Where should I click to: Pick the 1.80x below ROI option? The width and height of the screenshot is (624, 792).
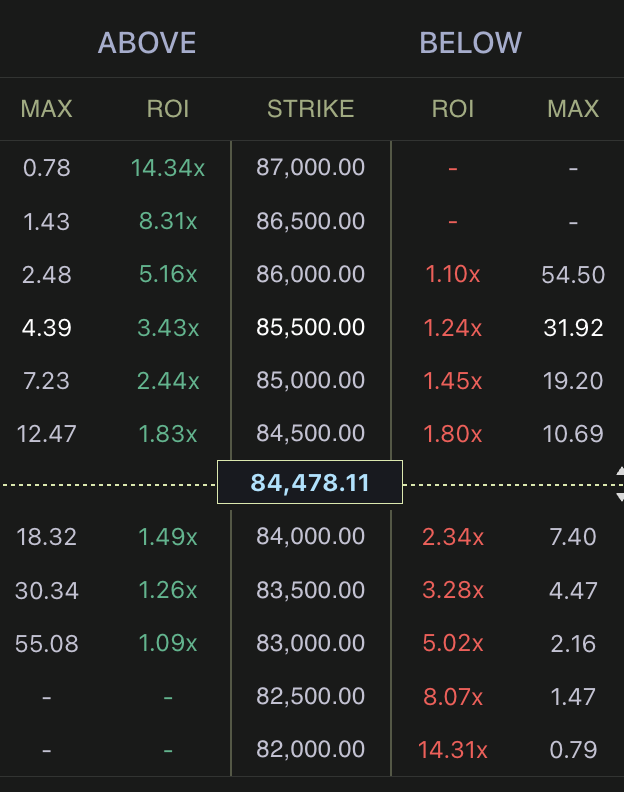click(x=453, y=434)
